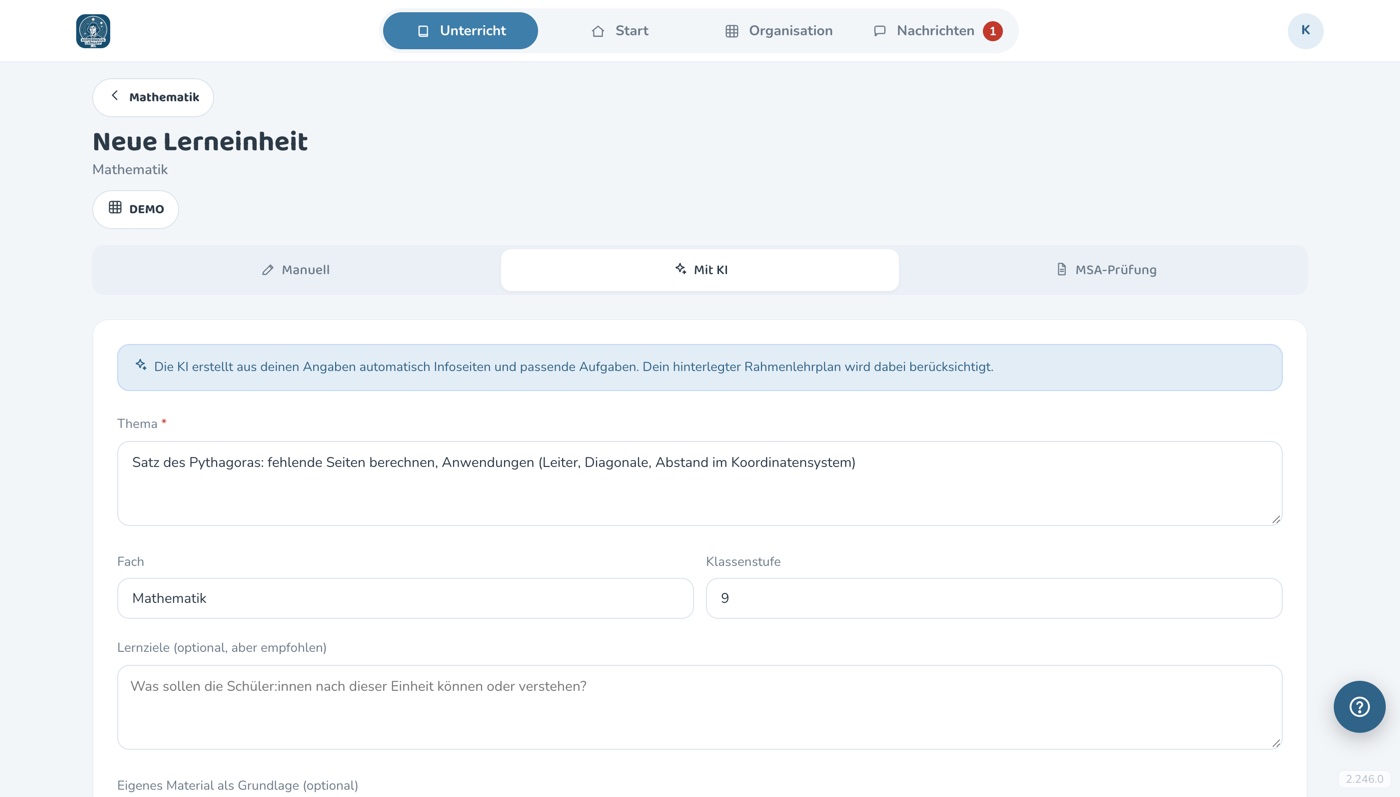Go back to Mathematik
This screenshot has width=1400, height=797.
click(x=153, y=97)
